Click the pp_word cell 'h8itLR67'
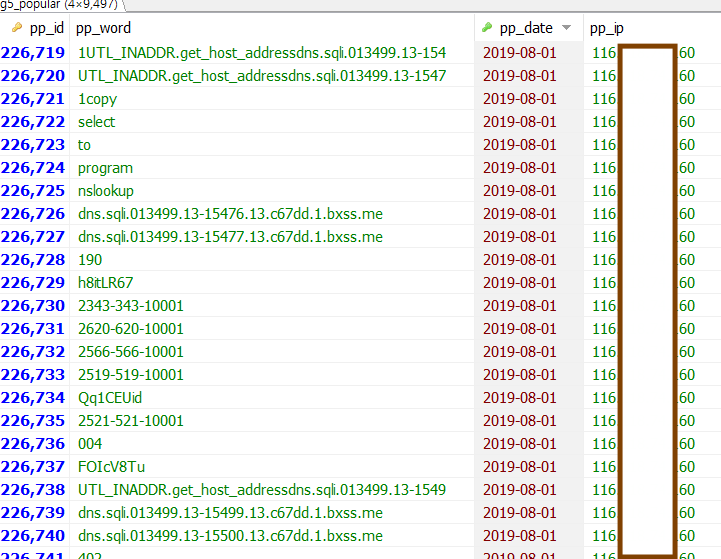Viewport: 721px width, 559px height. pyautogui.click(x=272, y=283)
